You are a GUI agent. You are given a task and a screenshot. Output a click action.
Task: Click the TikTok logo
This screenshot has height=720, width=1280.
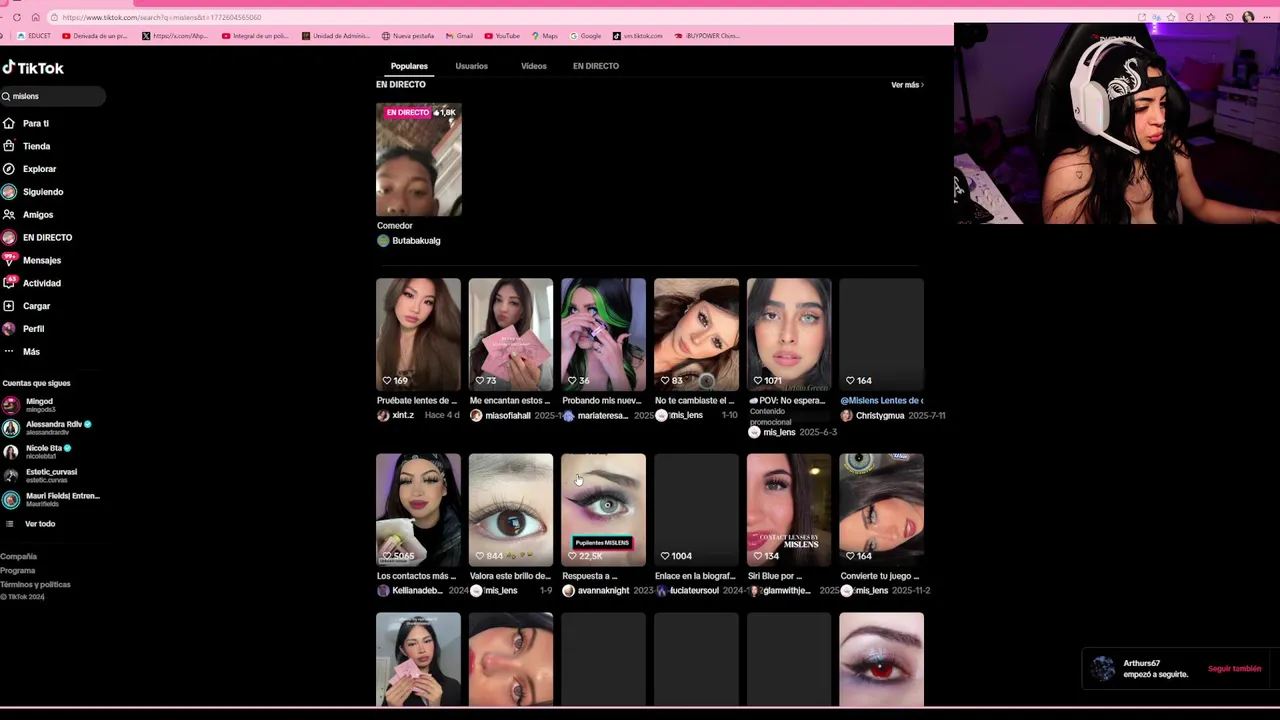click(x=33, y=68)
